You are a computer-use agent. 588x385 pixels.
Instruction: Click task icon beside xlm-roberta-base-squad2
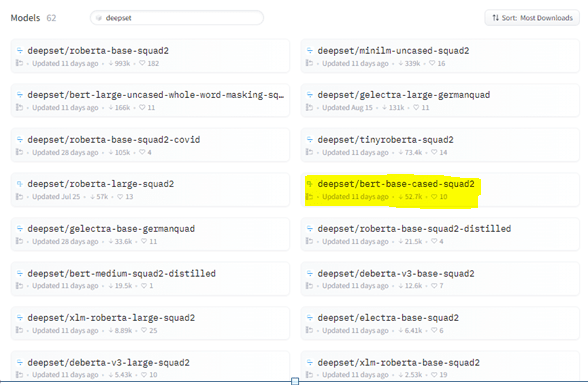[x=309, y=362]
